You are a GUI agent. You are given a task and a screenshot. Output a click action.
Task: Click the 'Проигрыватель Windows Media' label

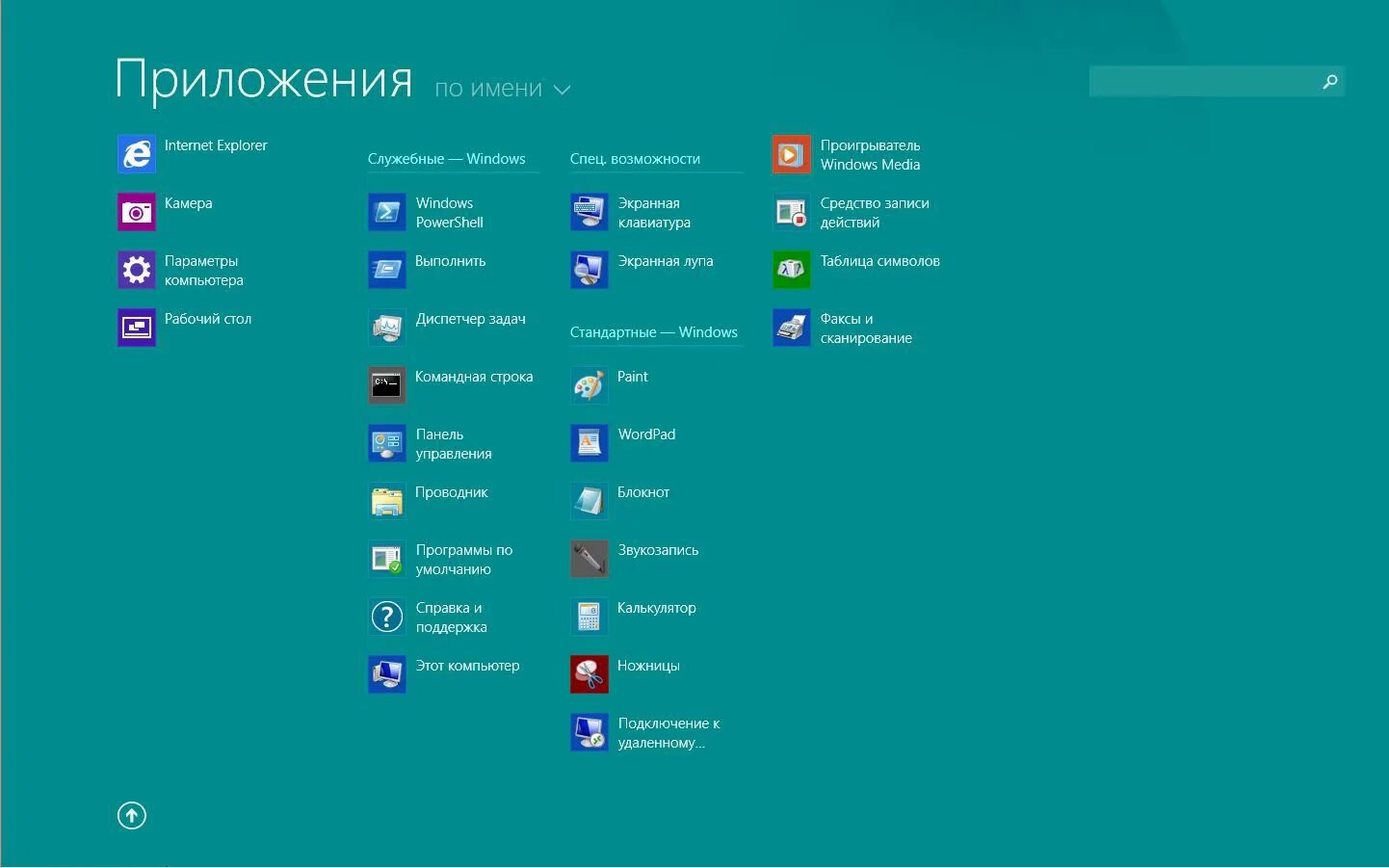[x=871, y=155]
